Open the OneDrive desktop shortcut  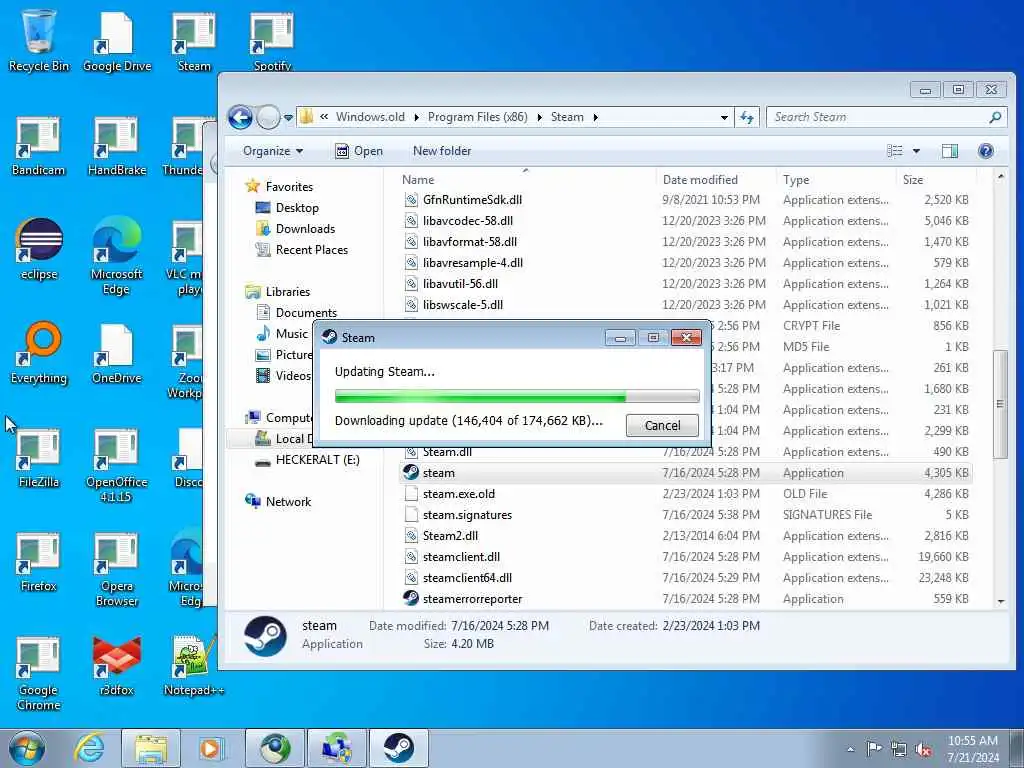(x=117, y=353)
